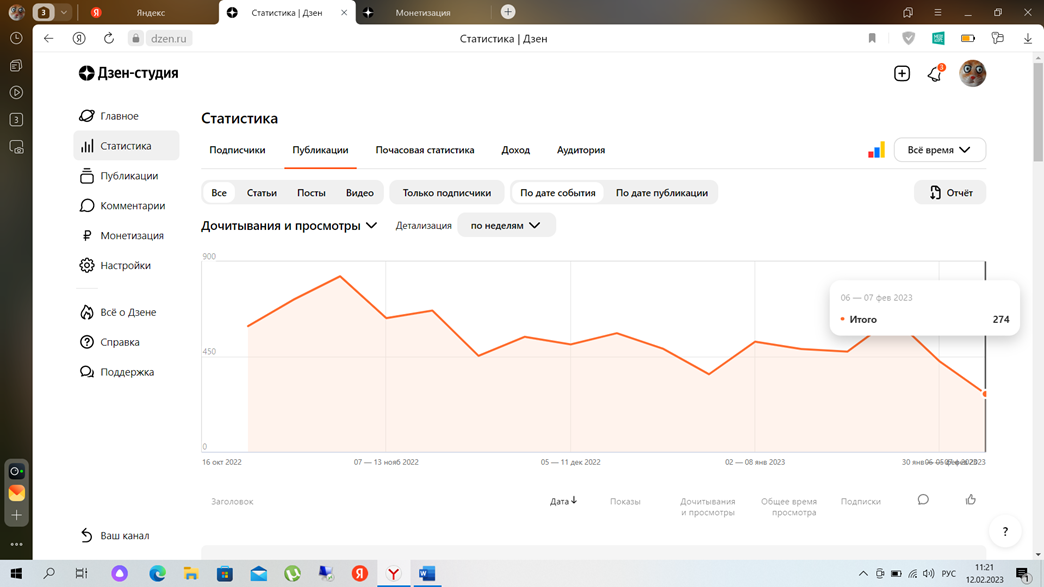The height and width of the screenshot is (587, 1044).
Task: Open the Всё время period dropdown
Action: pos(939,150)
